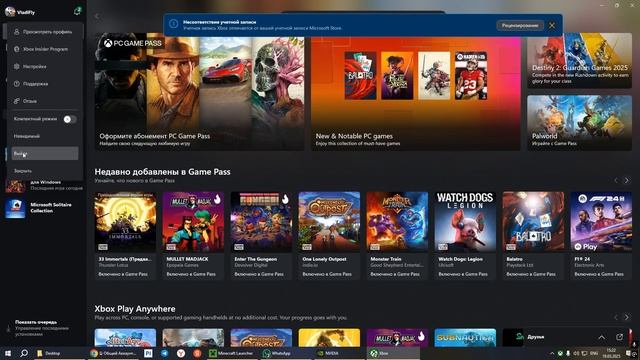Click the info icon in the banner
Viewport: 640px width, 360px height.
173,24
